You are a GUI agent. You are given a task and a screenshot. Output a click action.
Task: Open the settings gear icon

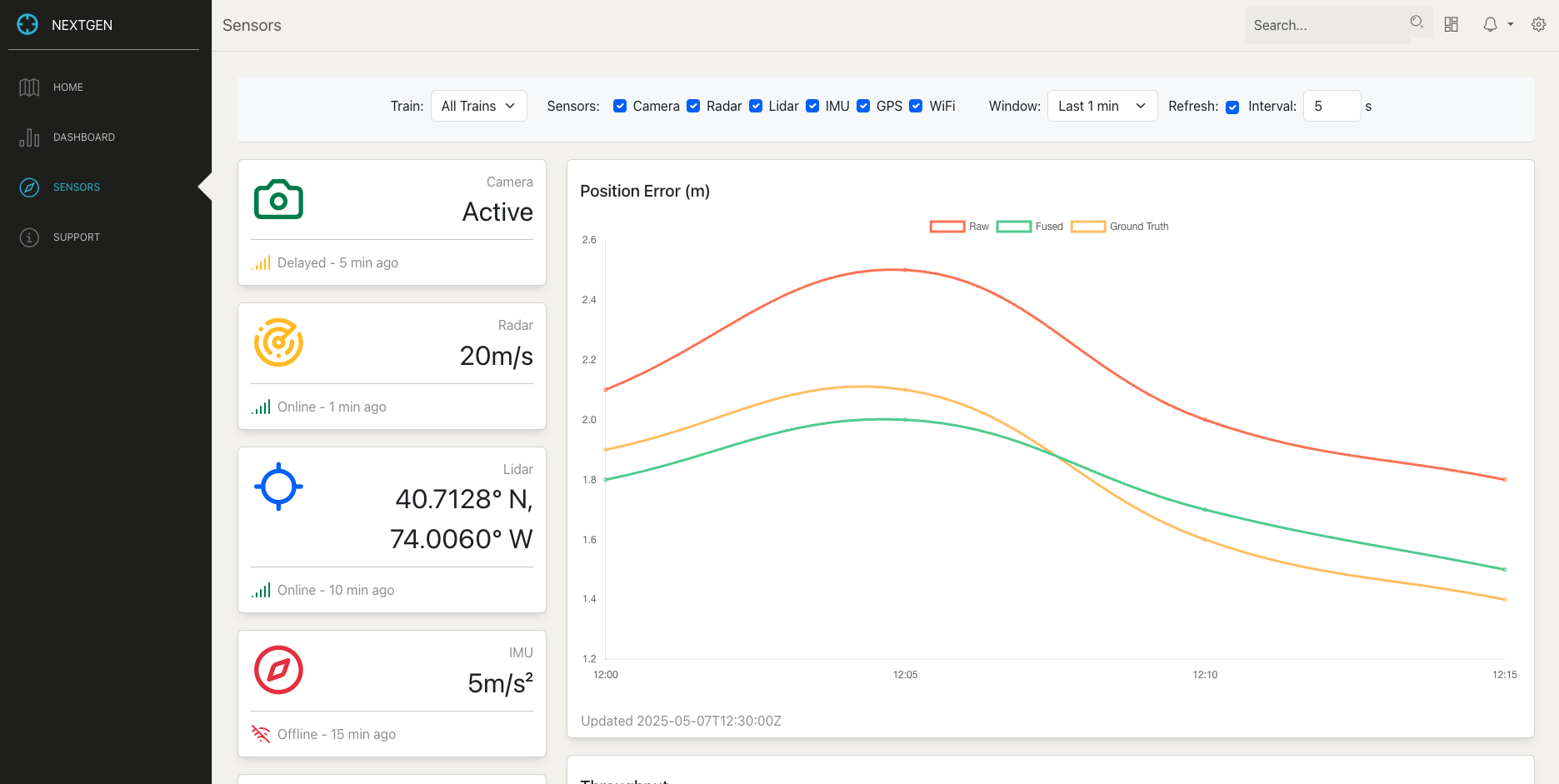click(1539, 25)
